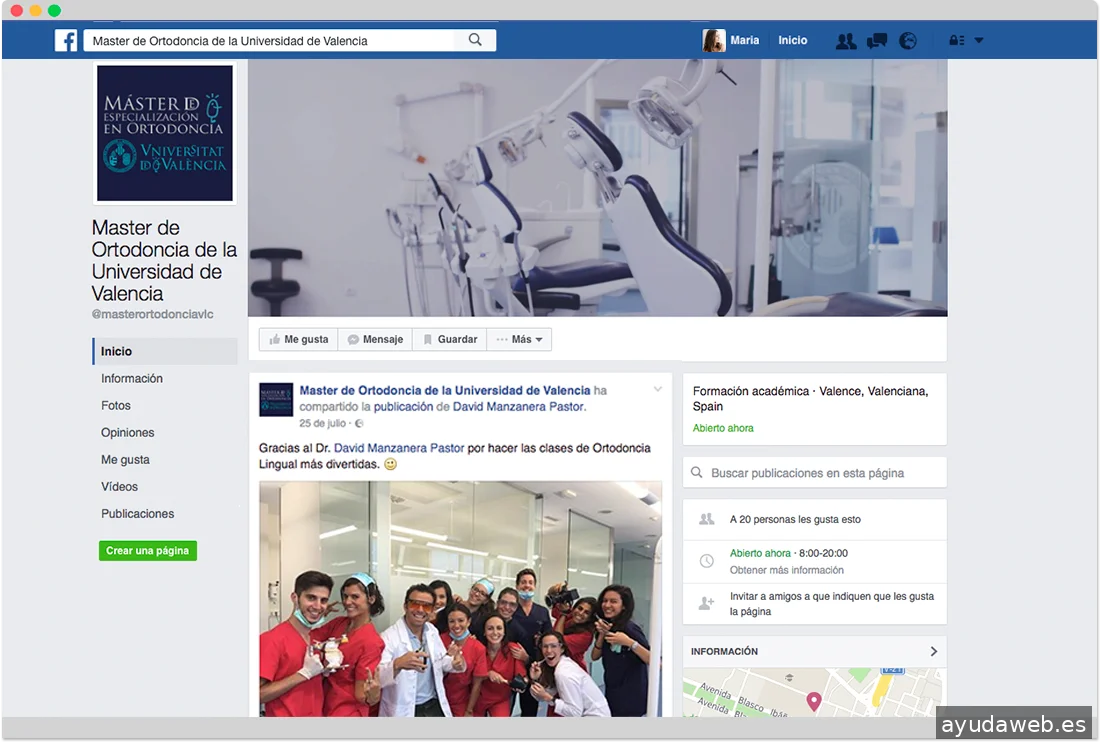Select Fotos in the left sidebar
Viewport: 1100px width, 747px height.
[116, 406]
